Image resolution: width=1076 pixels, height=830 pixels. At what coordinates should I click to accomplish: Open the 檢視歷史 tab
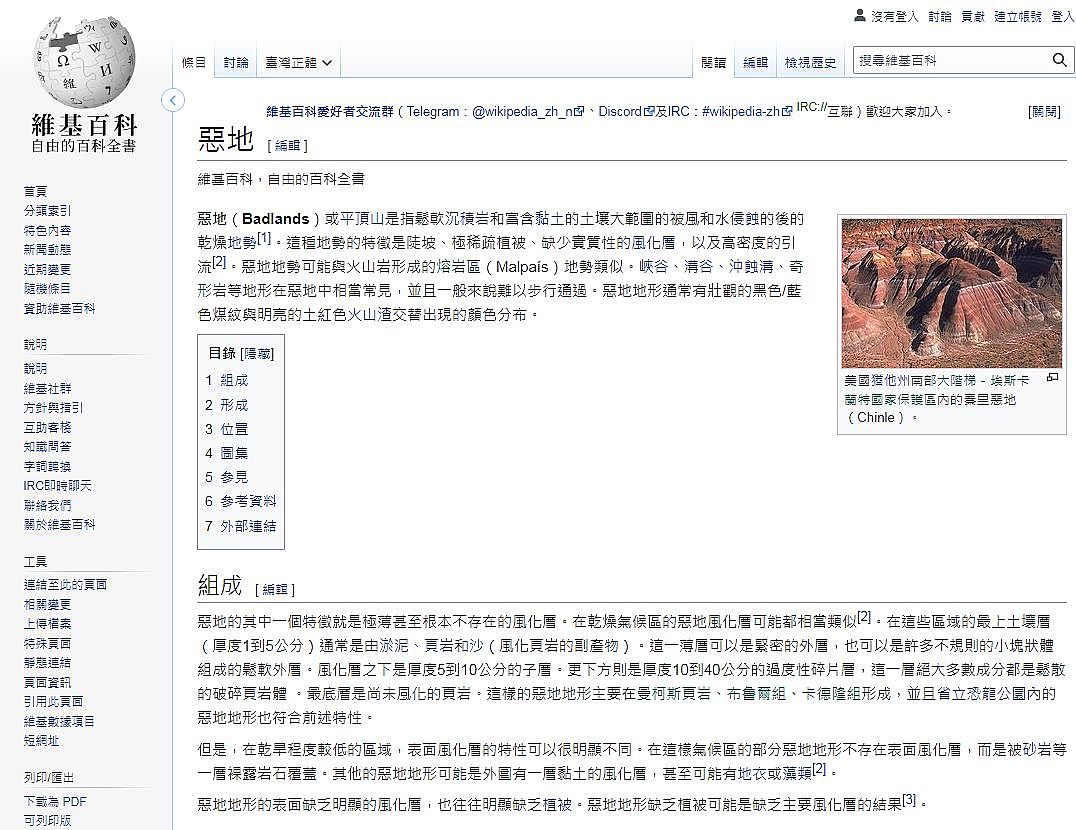(809, 62)
